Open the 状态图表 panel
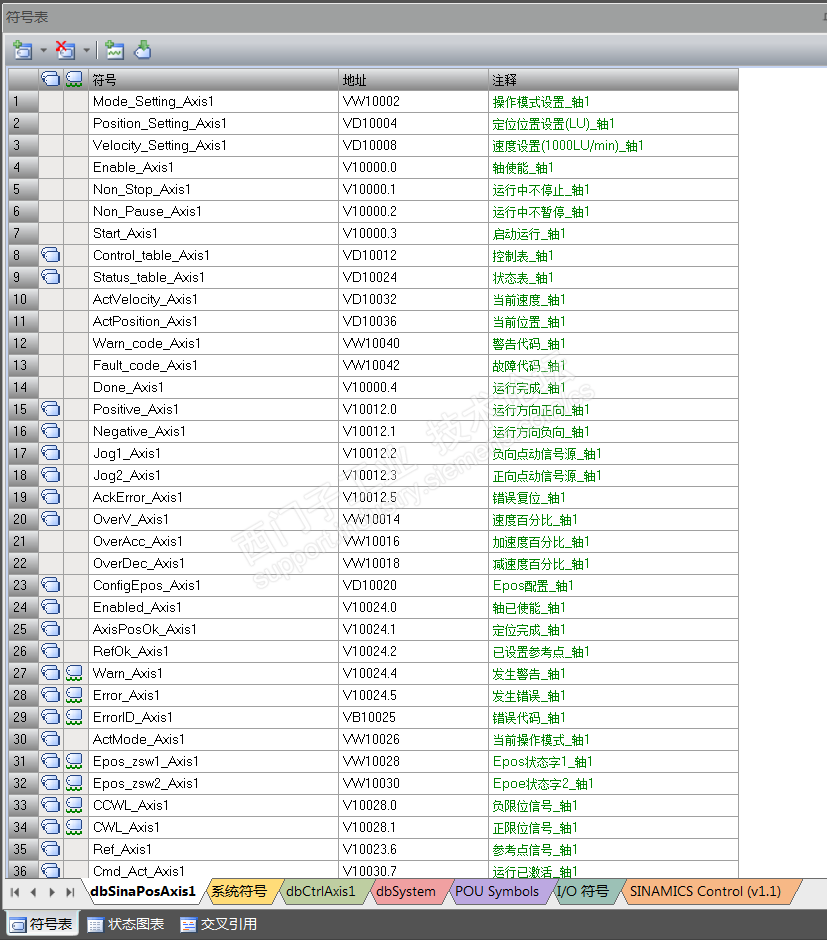The width and height of the screenshot is (827, 940). pyautogui.click(x=126, y=924)
